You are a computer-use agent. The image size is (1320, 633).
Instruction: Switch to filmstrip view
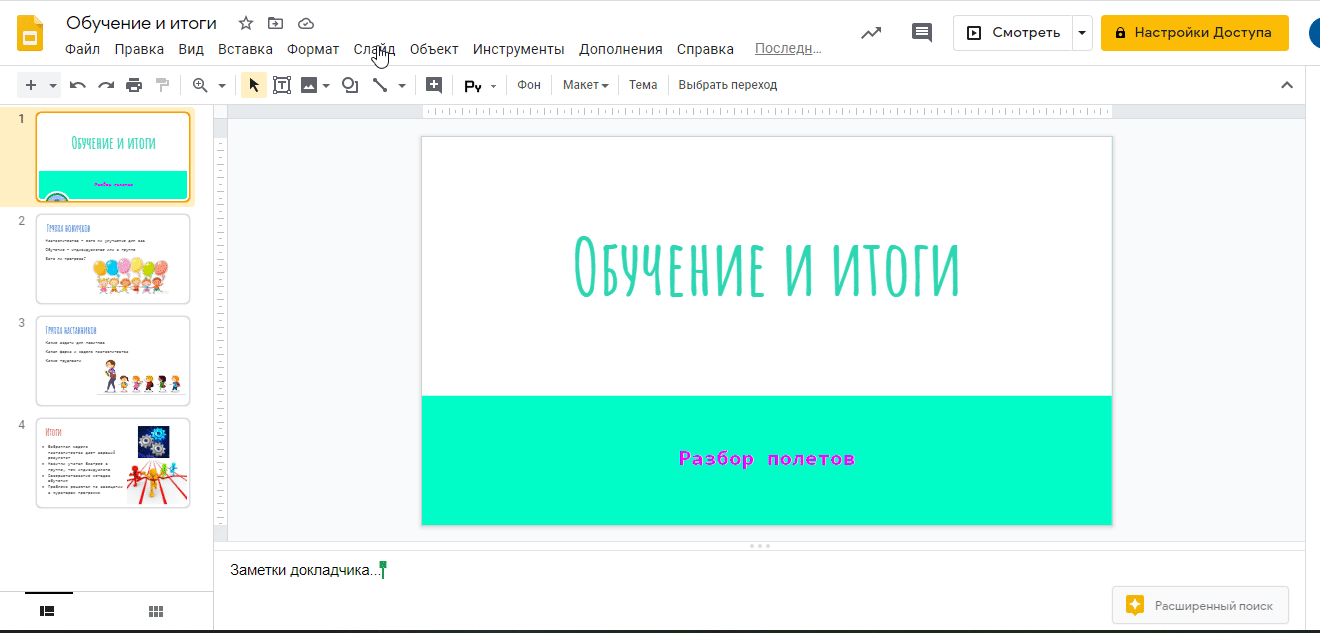pyautogui.click(x=47, y=611)
